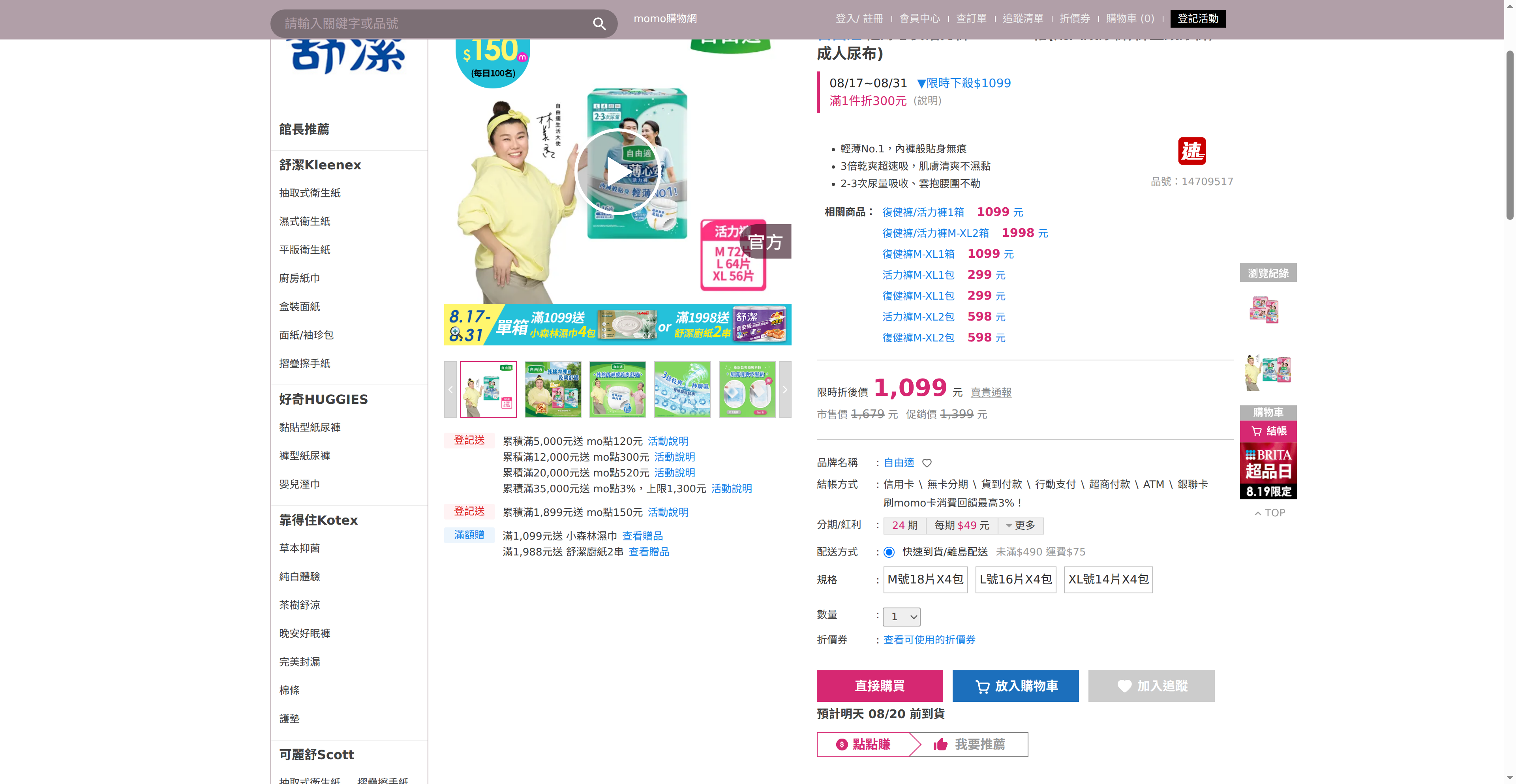The height and width of the screenshot is (784, 1516).
Task: Select size M號18片X4包
Action: pos(925,580)
